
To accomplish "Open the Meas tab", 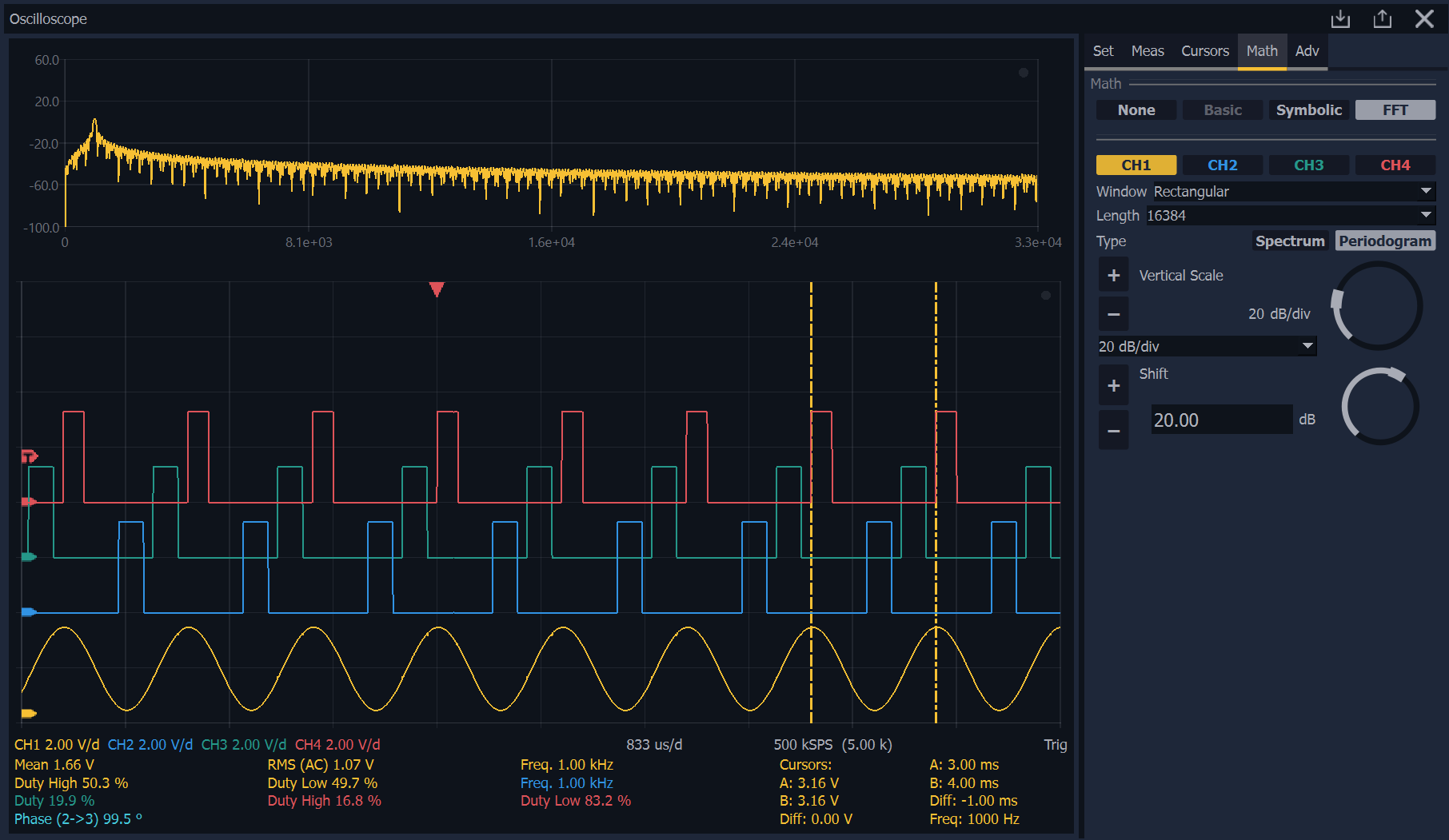I will pos(1147,51).
